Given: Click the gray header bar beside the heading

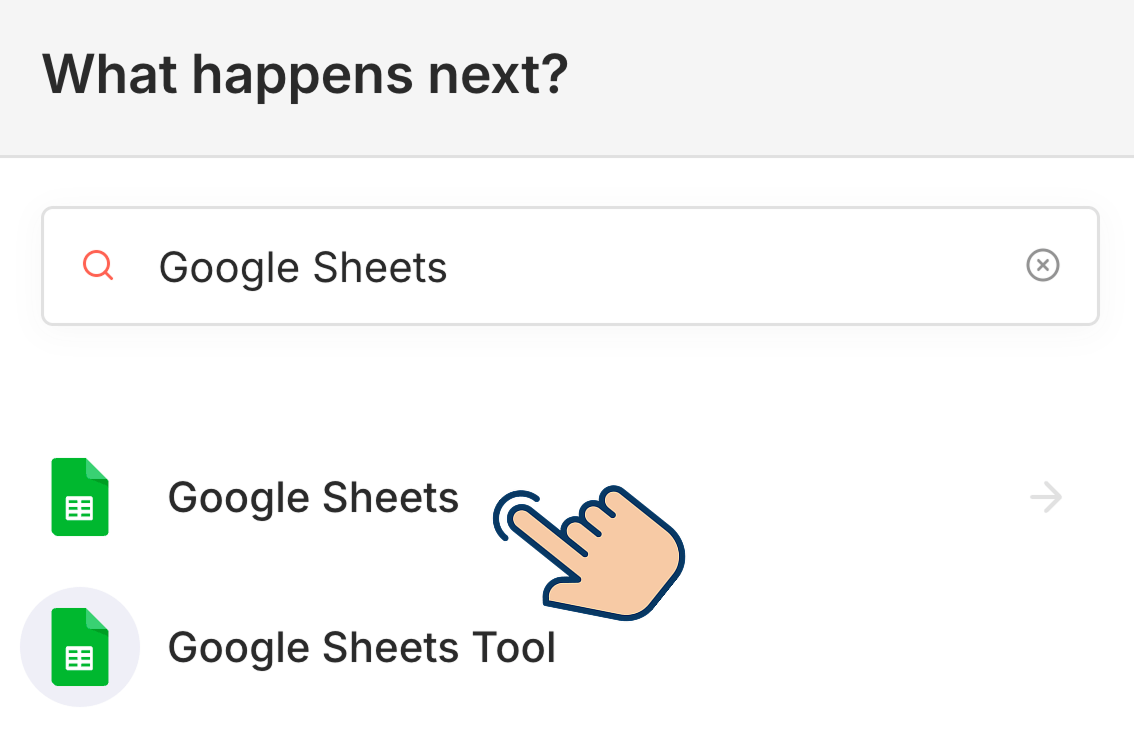Looking at the screenshot, I should click(850, 75).
